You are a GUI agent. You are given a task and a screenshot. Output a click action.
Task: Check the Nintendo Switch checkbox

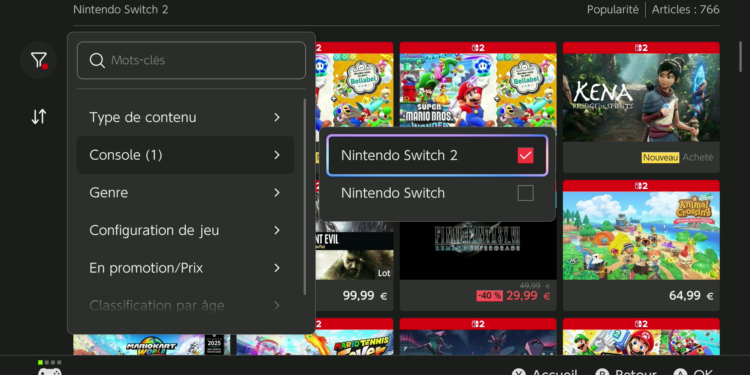(525, 193)
